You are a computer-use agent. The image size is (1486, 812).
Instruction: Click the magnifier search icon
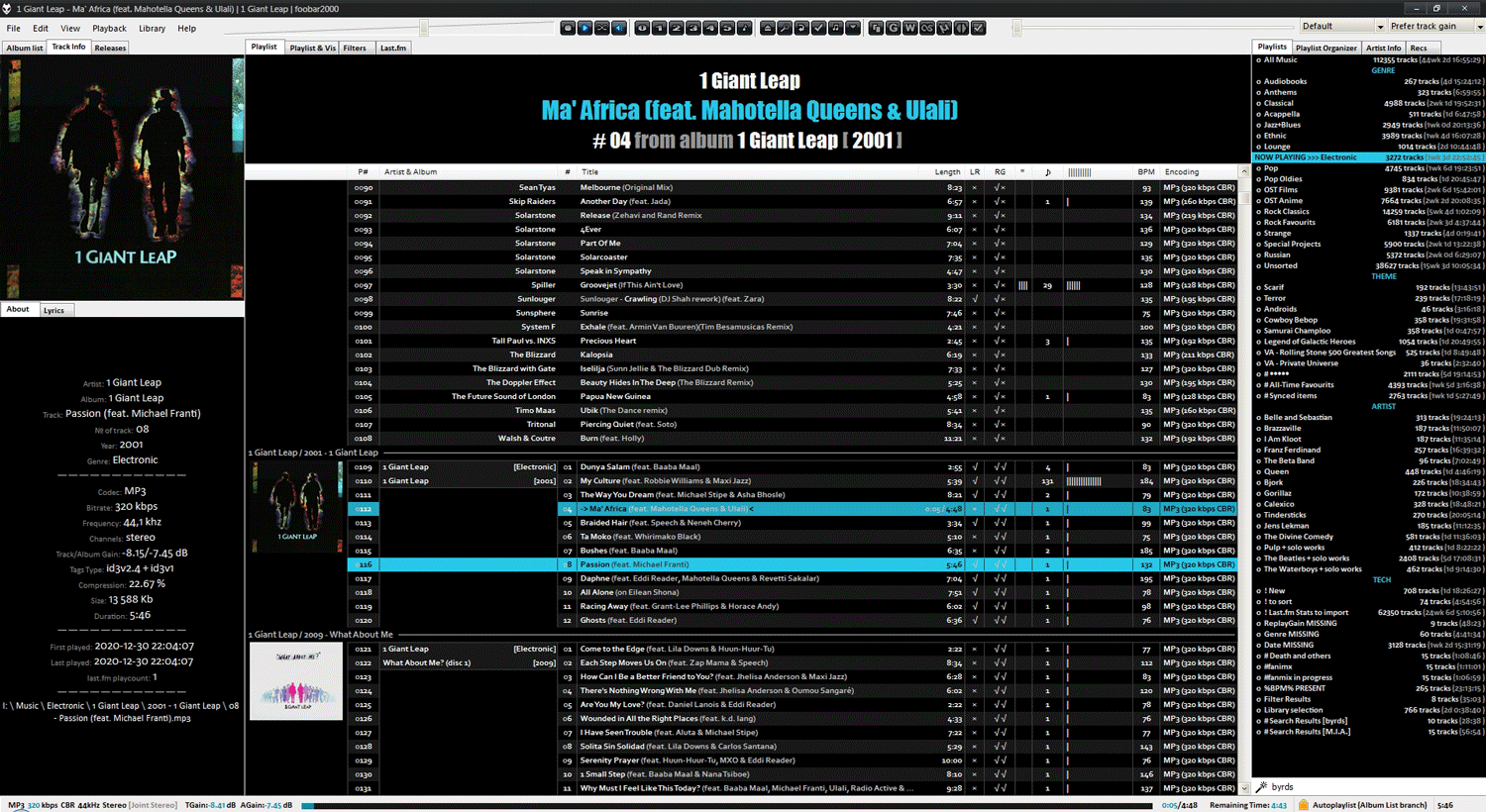pyautogui.click(x=784, y=28)
